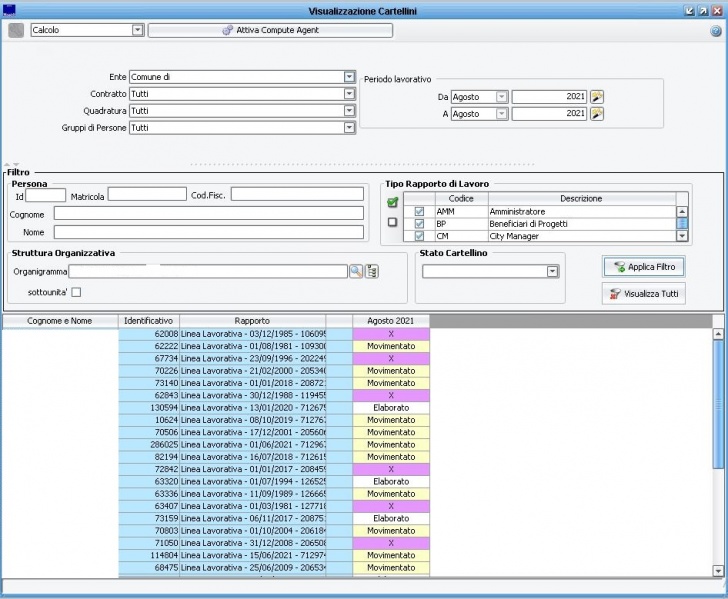Screen dimensions: 728x599
Task: Uncheck the AMM Amministratore row checkbox
Action: click(420, 212)
